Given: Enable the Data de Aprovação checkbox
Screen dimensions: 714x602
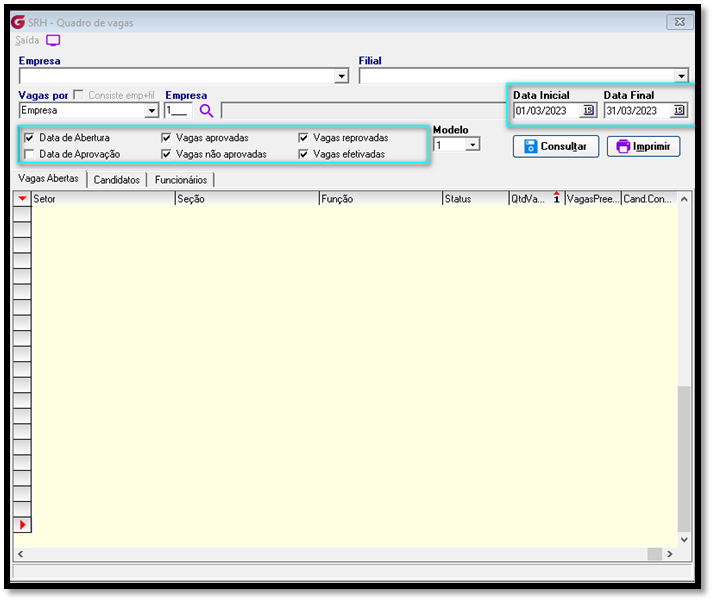Looking at the screenshot, I should point(30,154).
